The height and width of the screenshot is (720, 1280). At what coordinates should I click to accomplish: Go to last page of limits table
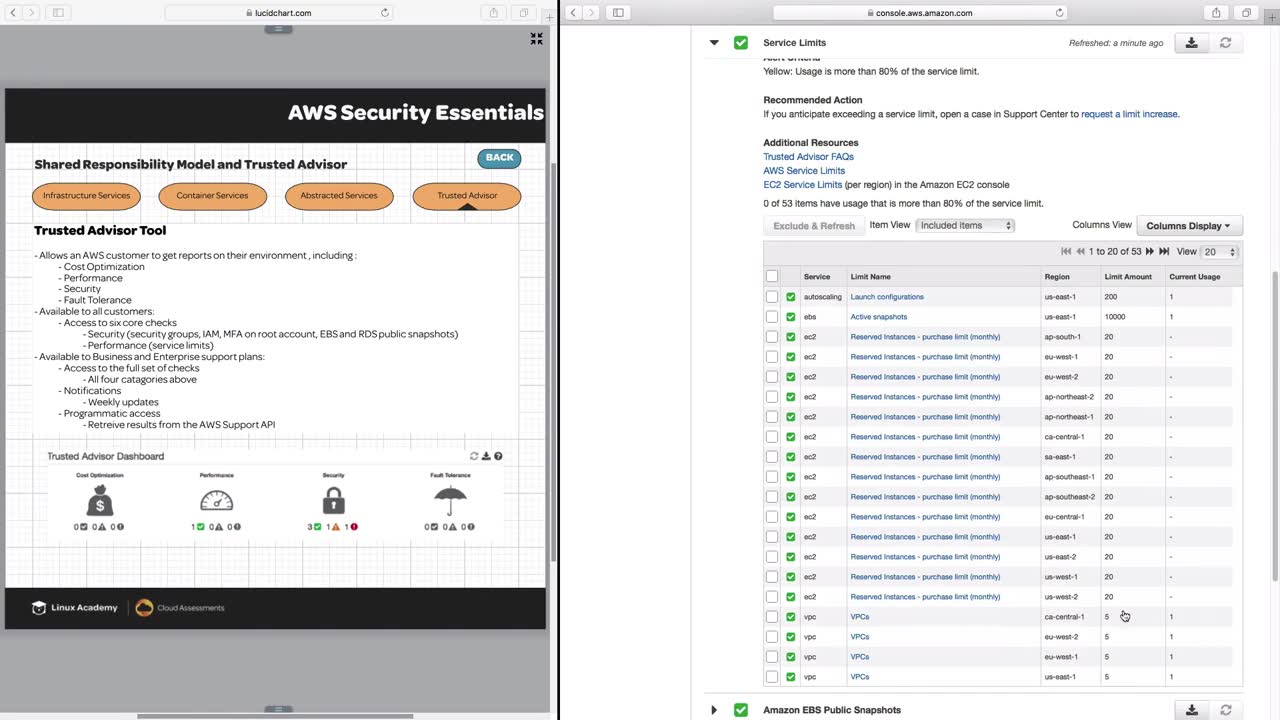1164,252
